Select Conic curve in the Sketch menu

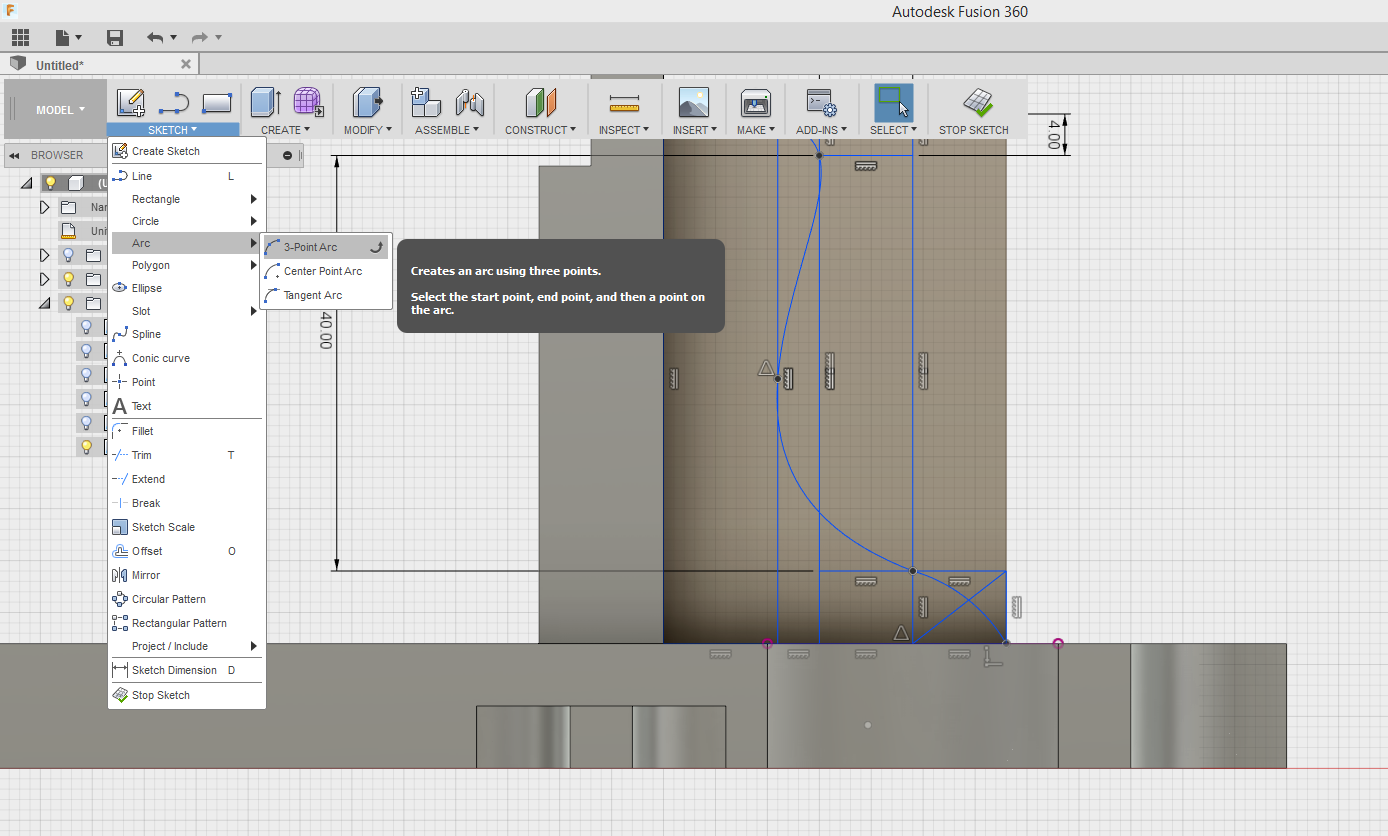[186, 358]
